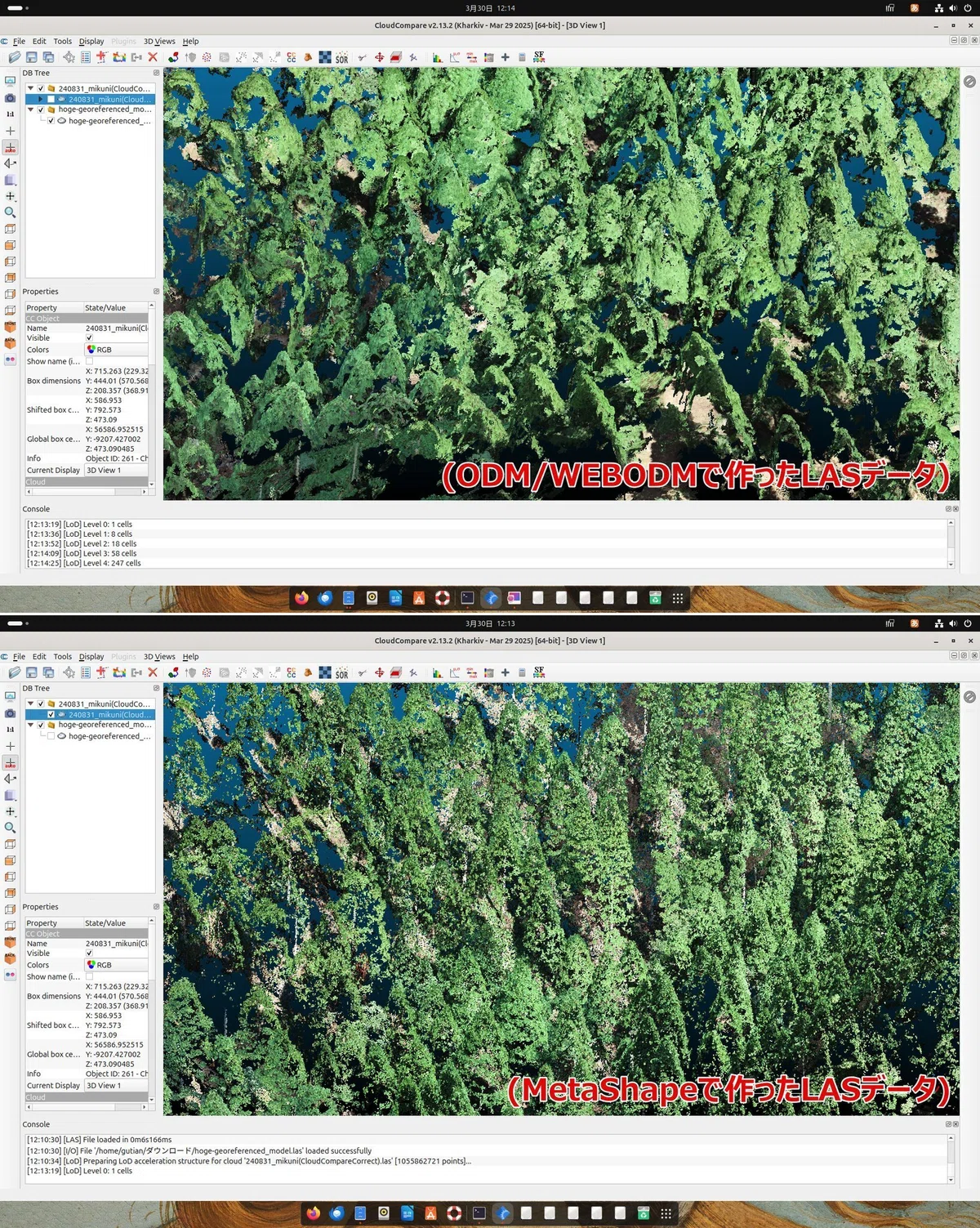Open the Colors RGB dropdown in ODM/WEBODM window
980x1228 pixels.
coord(117,350)
